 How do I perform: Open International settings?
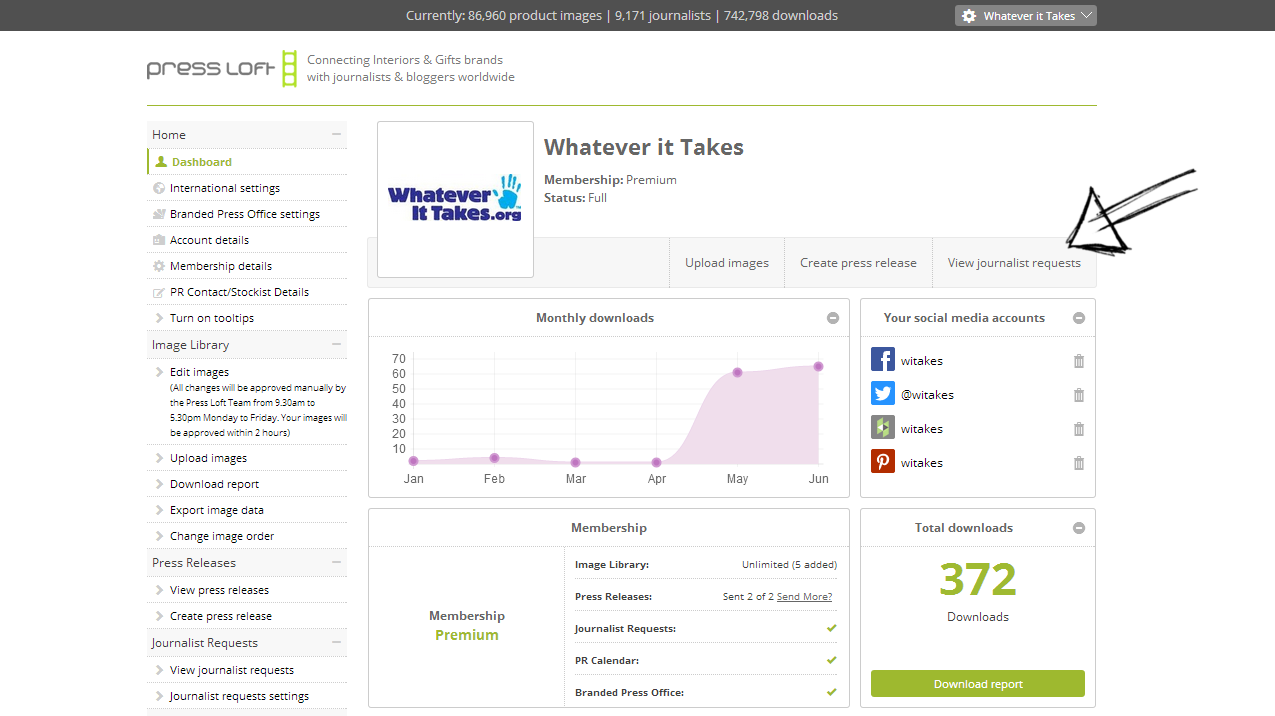pos(225,188)
